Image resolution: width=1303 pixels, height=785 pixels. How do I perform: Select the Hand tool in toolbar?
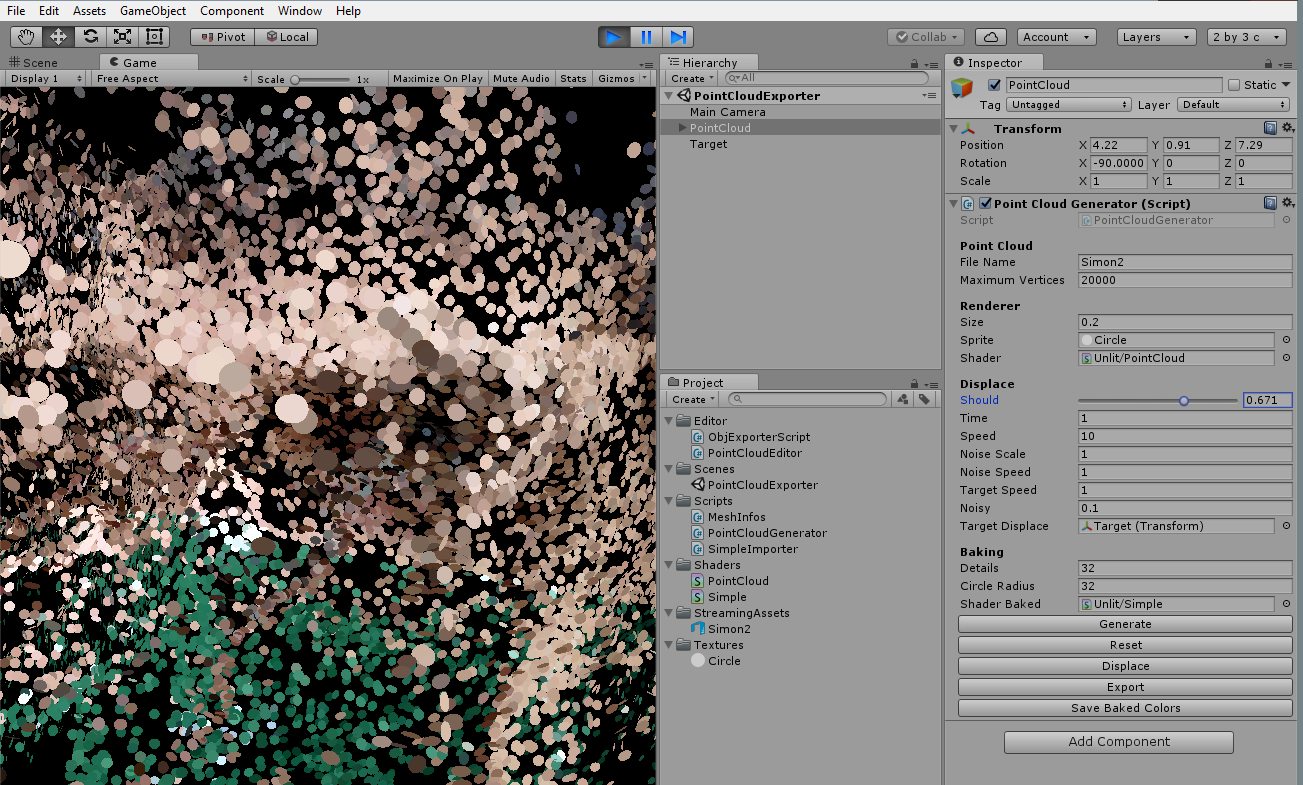click(26, 37)
